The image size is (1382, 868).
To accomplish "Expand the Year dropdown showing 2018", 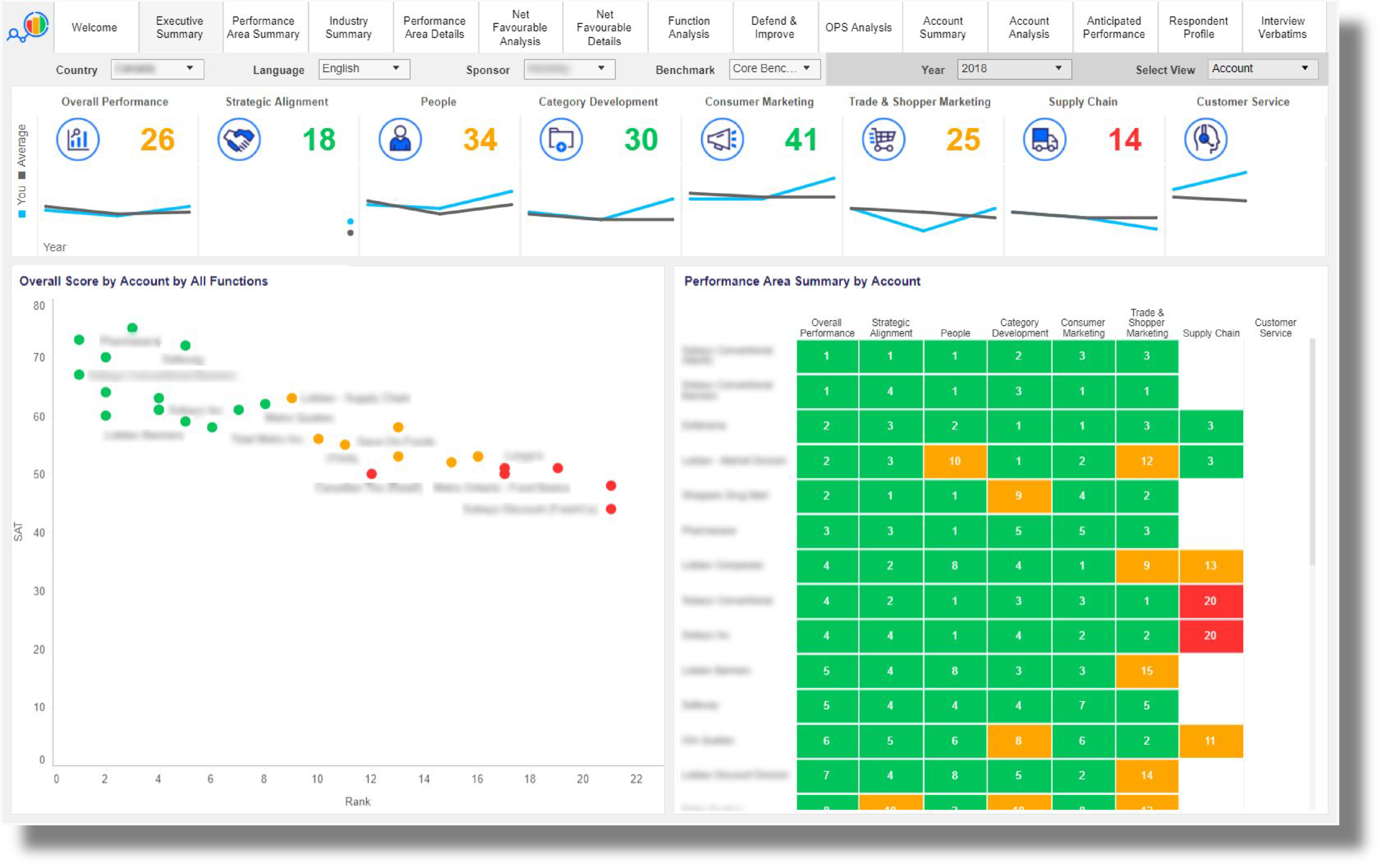I will [x=1013, y=69].
